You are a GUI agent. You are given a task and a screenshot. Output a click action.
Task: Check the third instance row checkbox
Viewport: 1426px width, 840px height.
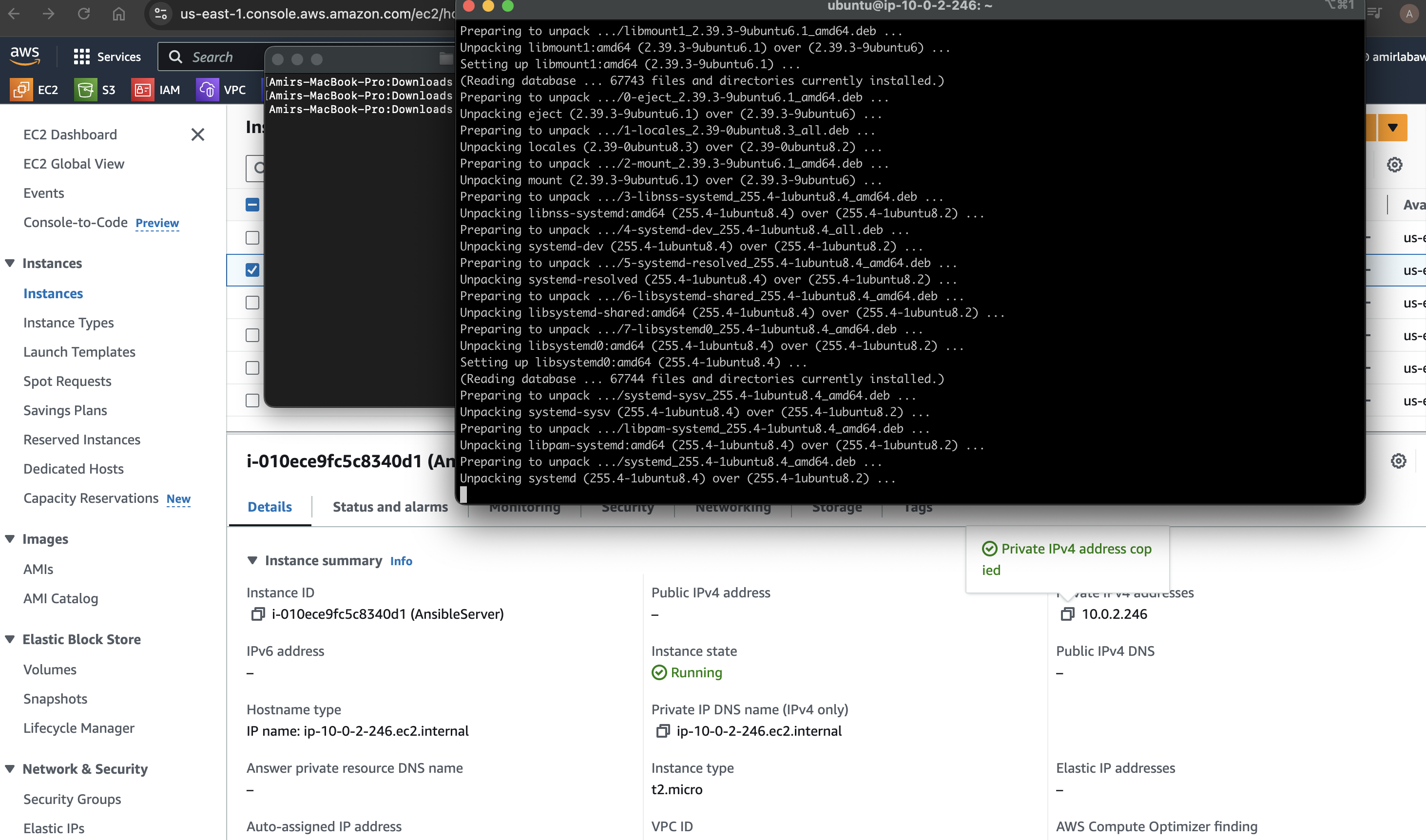pyautogui.click(x=252, y=303)
